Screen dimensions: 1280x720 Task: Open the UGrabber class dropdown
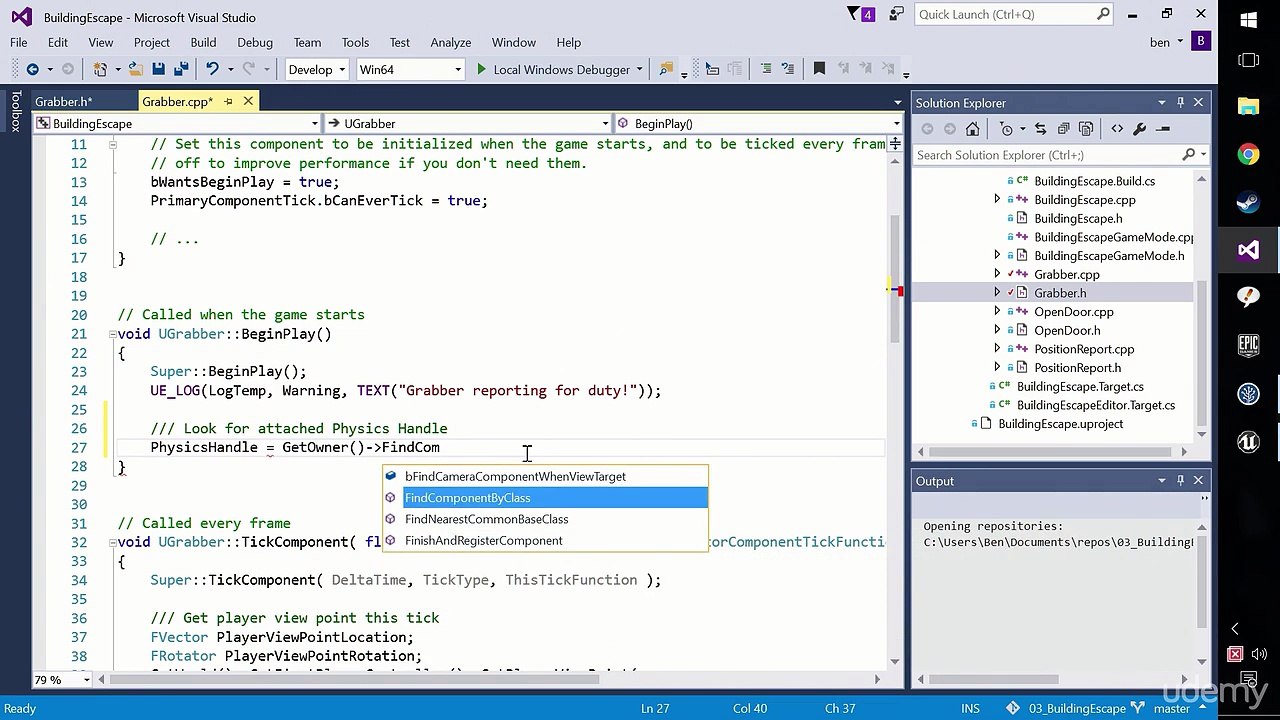click(467, 124)
